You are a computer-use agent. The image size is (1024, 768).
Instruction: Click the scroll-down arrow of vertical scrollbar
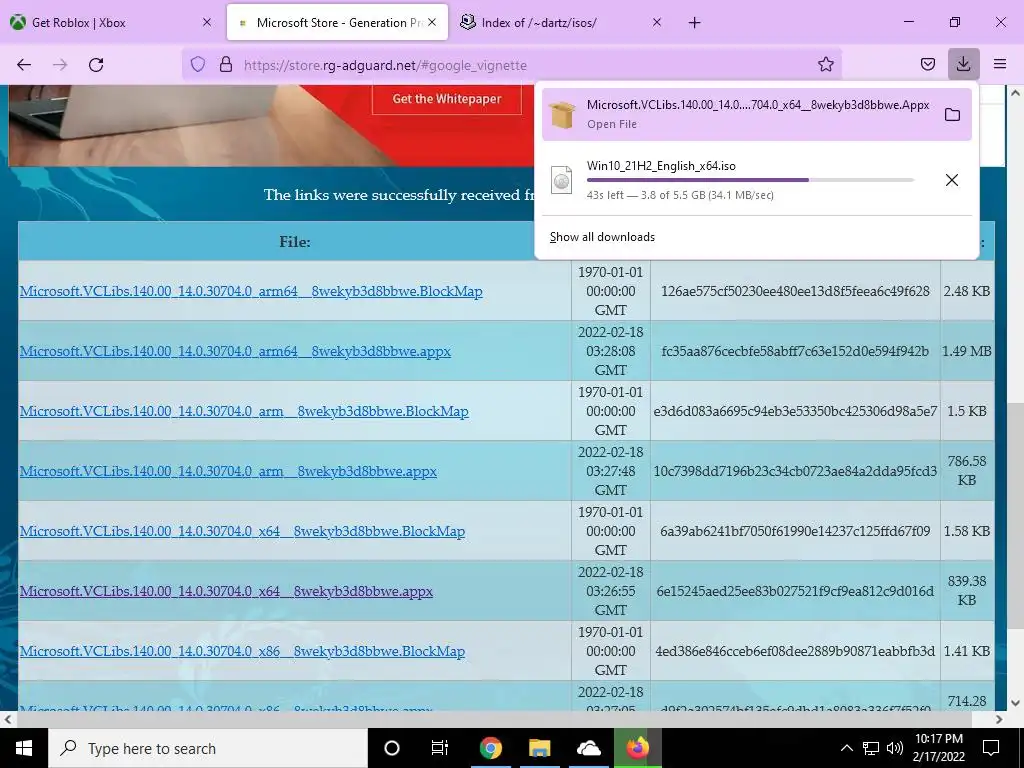(1016, 703)
